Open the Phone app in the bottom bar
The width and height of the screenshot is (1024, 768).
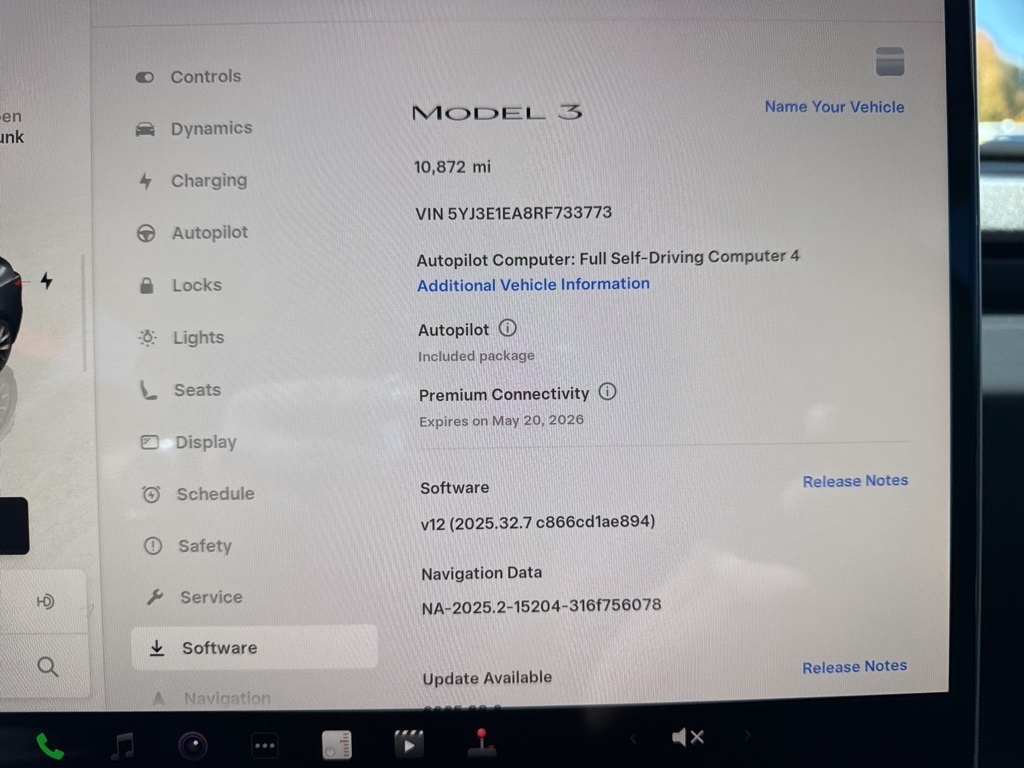coord(49,746)
